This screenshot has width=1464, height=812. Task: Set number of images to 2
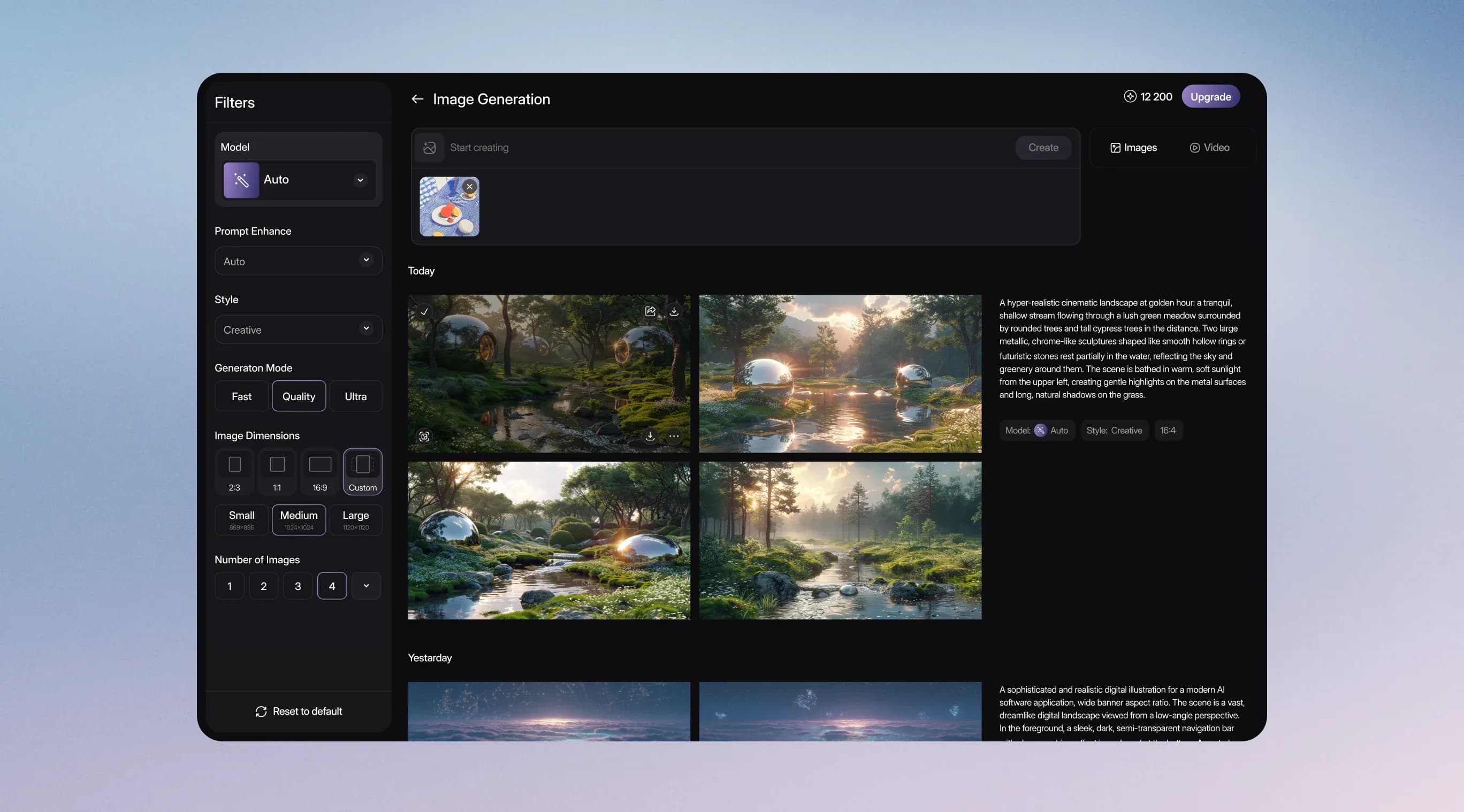(264, 586)
